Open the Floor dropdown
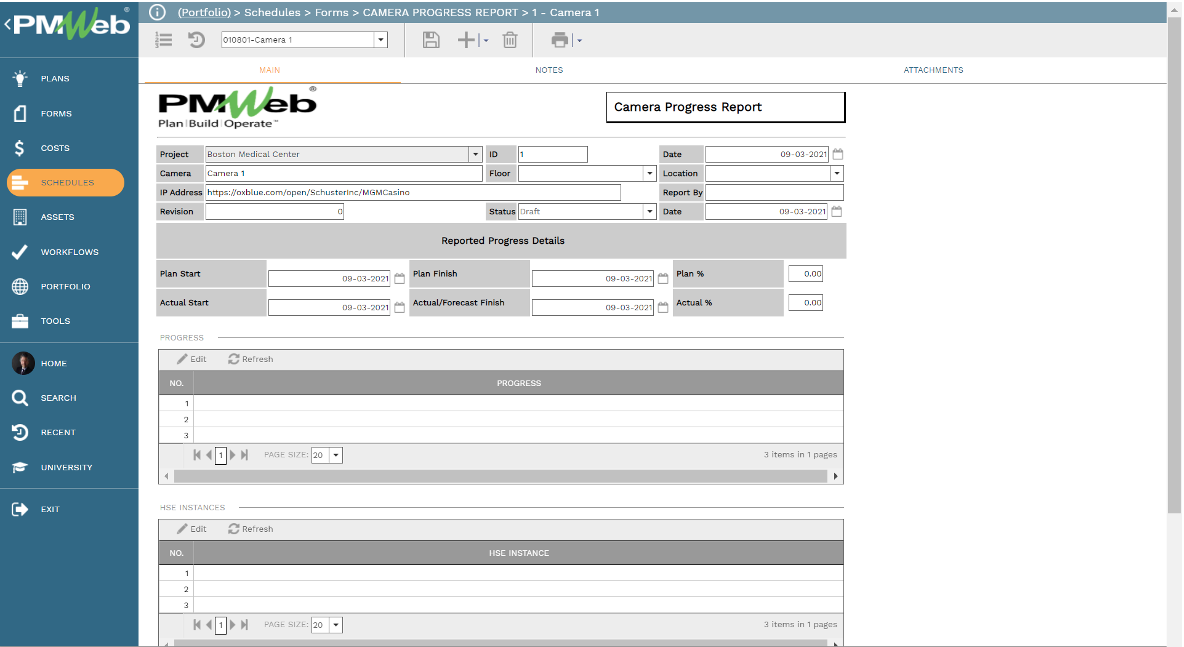This screenshot has height=647, width=1184. point(649,174)
